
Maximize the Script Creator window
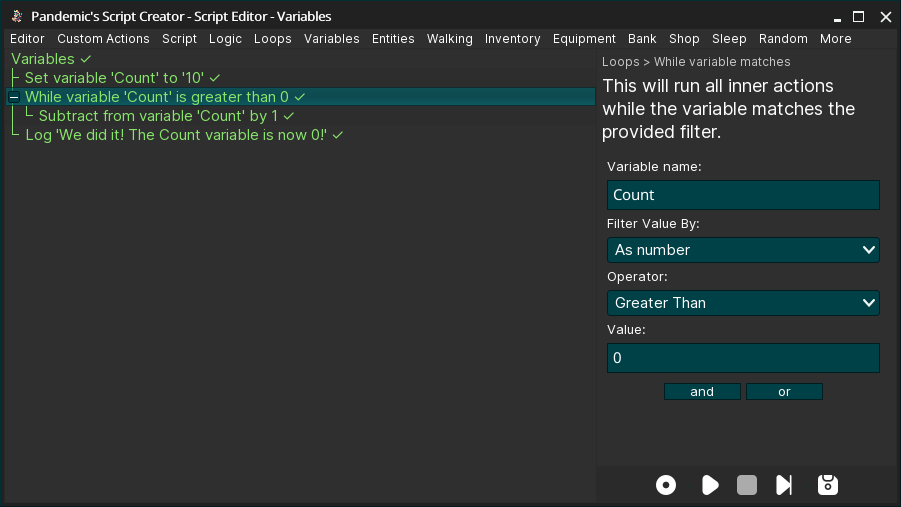pos(858,17)
